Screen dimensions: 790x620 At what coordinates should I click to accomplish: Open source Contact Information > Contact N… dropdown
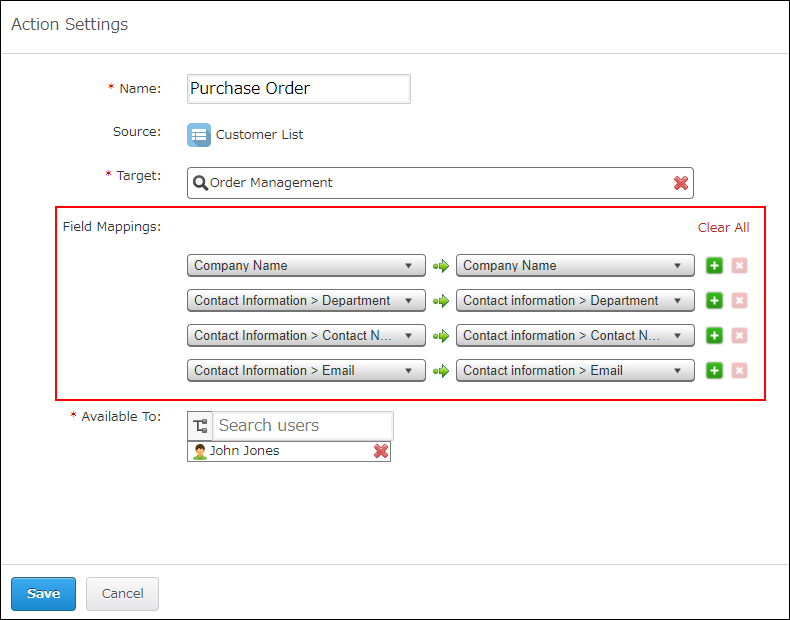pos(306,335)
